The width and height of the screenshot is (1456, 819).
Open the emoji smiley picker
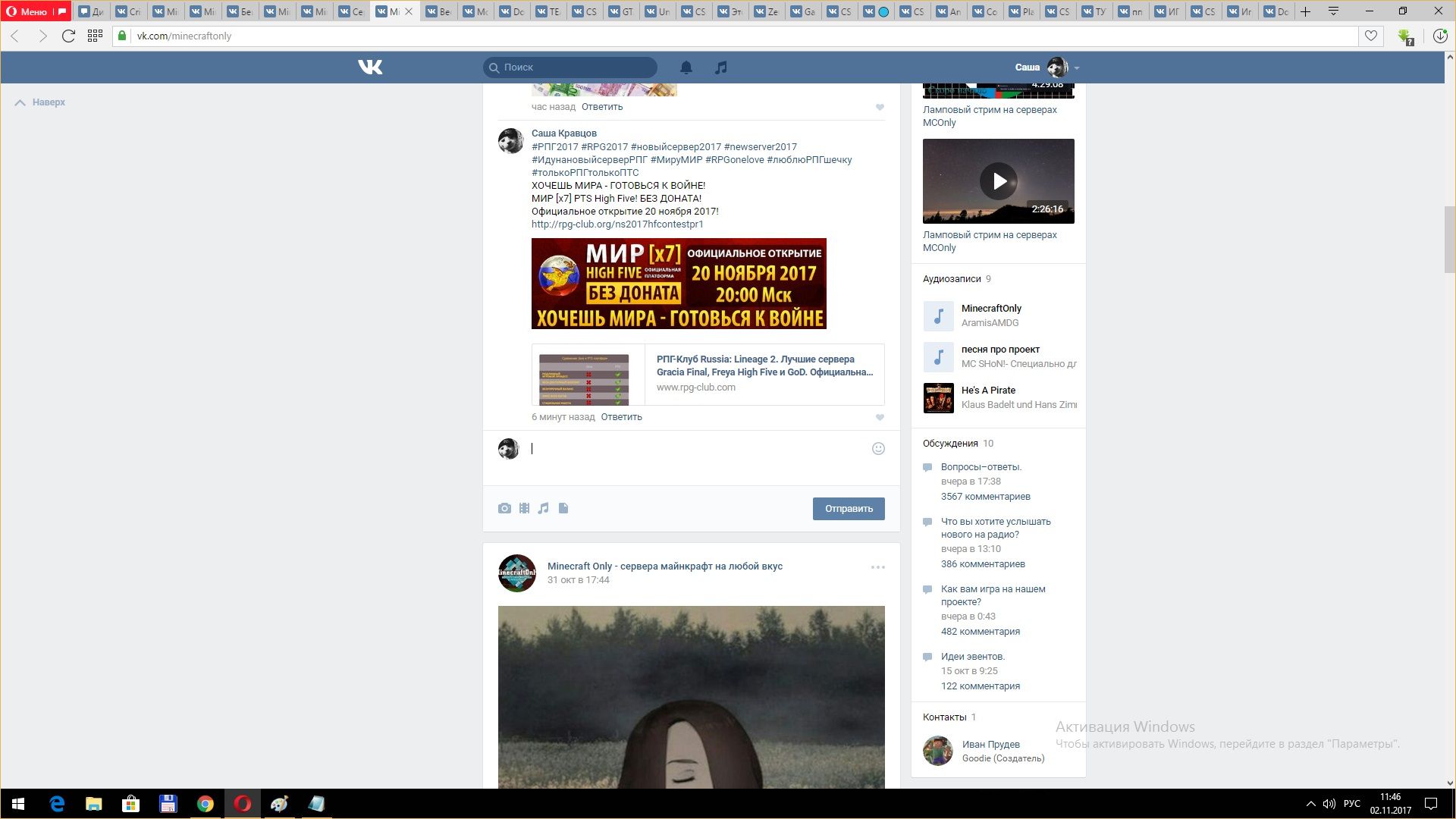pyautogui.click(x=878, y=448)
